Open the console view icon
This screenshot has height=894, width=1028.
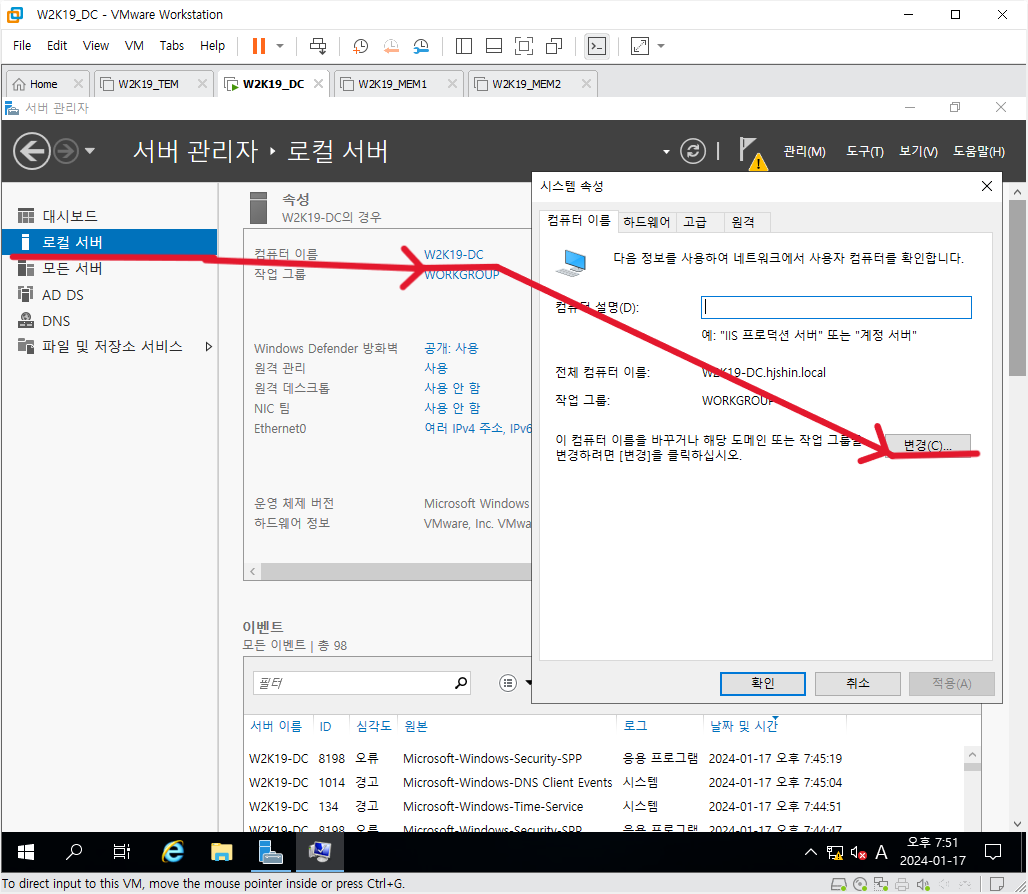597,46
